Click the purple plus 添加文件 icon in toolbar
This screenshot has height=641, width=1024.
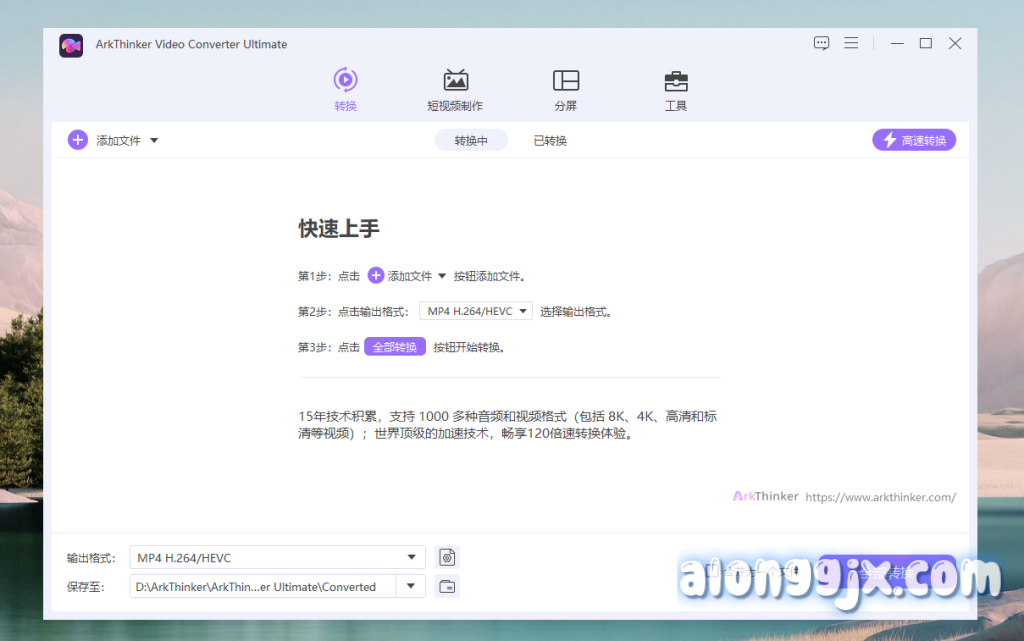coord(78,140)
